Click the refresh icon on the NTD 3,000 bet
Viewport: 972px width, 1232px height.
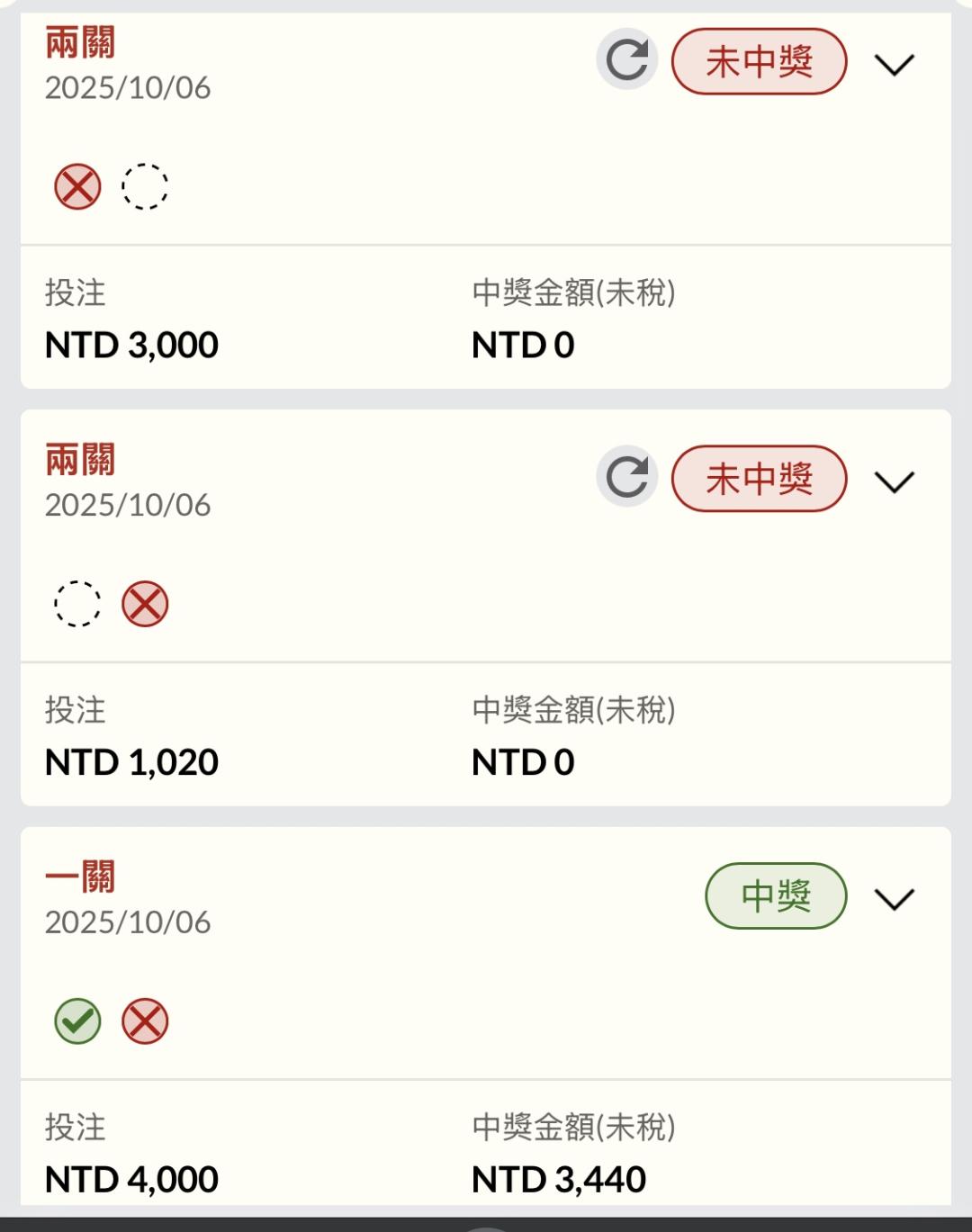627,60
